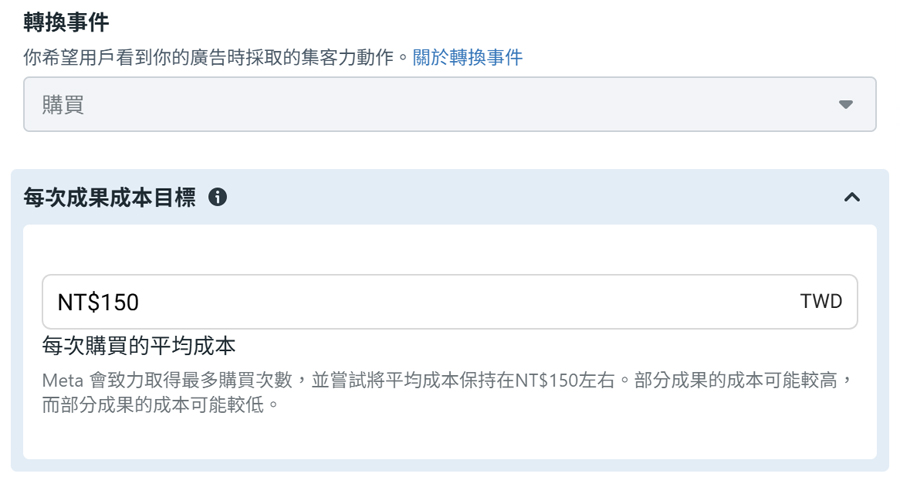Image resolution: width=900 pixels, height=477 pixels.
Task: Click the 轉換事件 section heading
Action: point(66,22)
